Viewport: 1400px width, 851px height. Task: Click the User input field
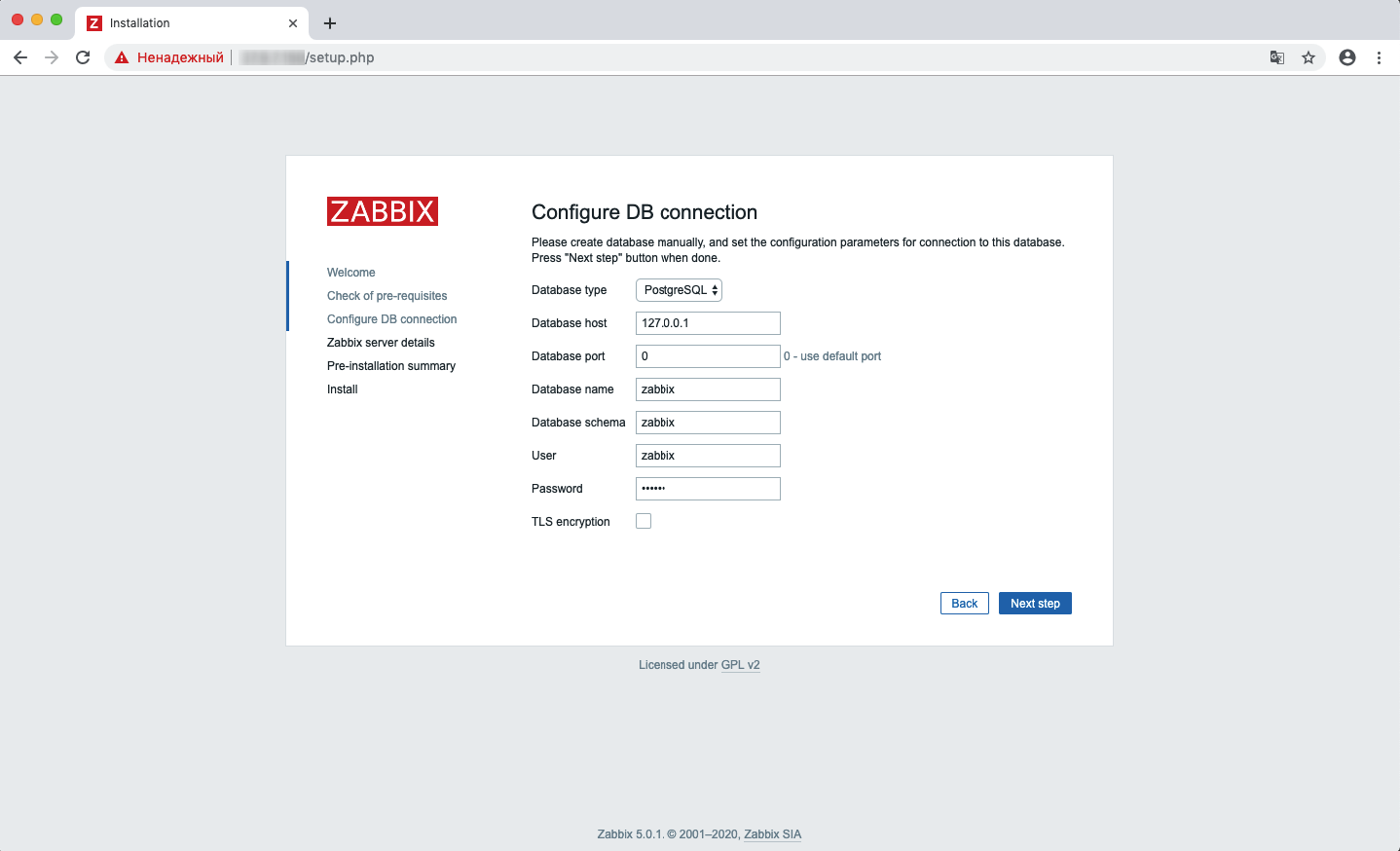[708, 456]
